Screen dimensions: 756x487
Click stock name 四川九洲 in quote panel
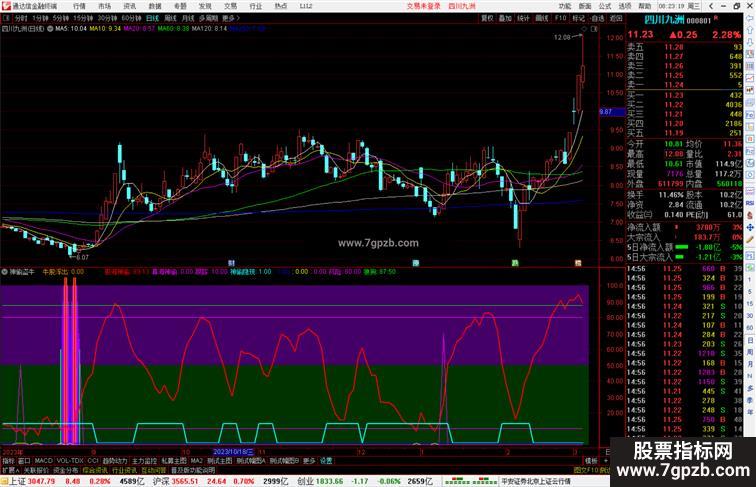tap(664, 20)
